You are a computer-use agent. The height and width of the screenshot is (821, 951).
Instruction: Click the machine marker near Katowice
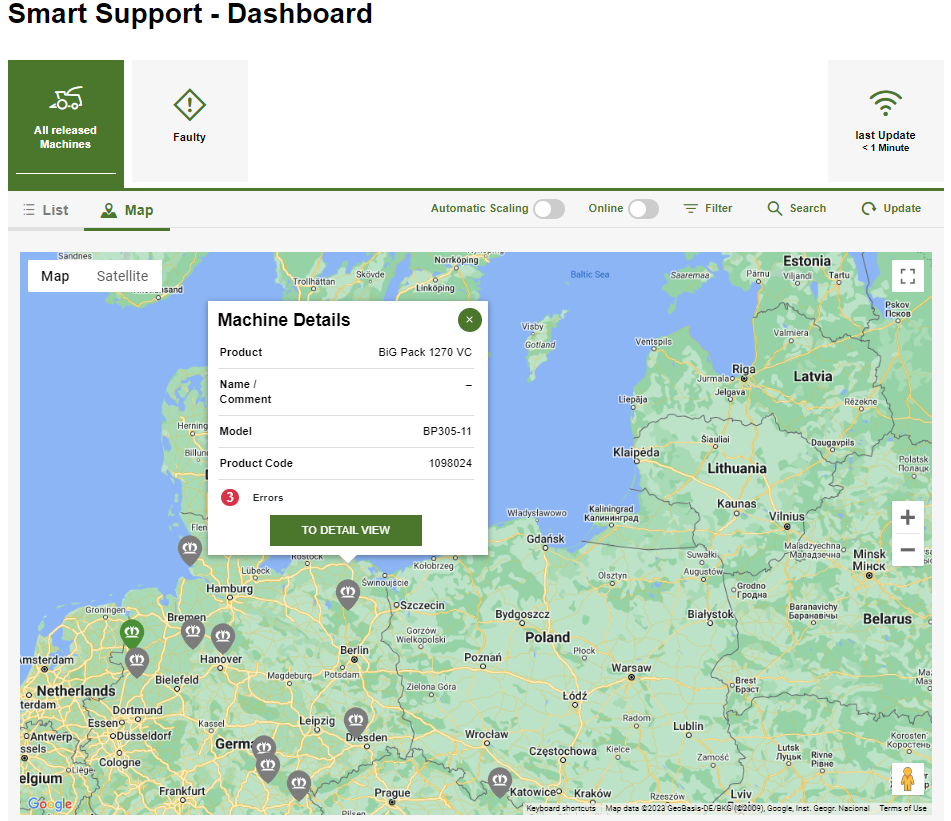coord(500,780)
